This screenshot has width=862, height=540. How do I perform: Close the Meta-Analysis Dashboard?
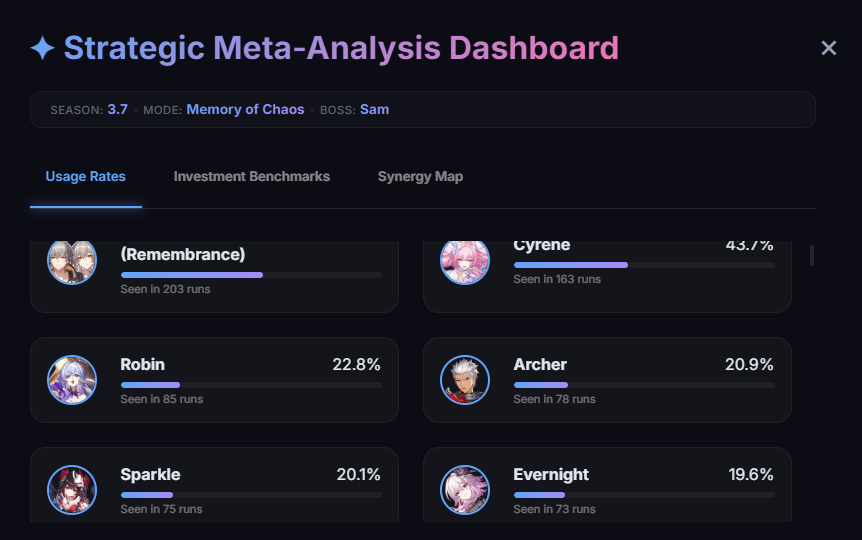828,48
